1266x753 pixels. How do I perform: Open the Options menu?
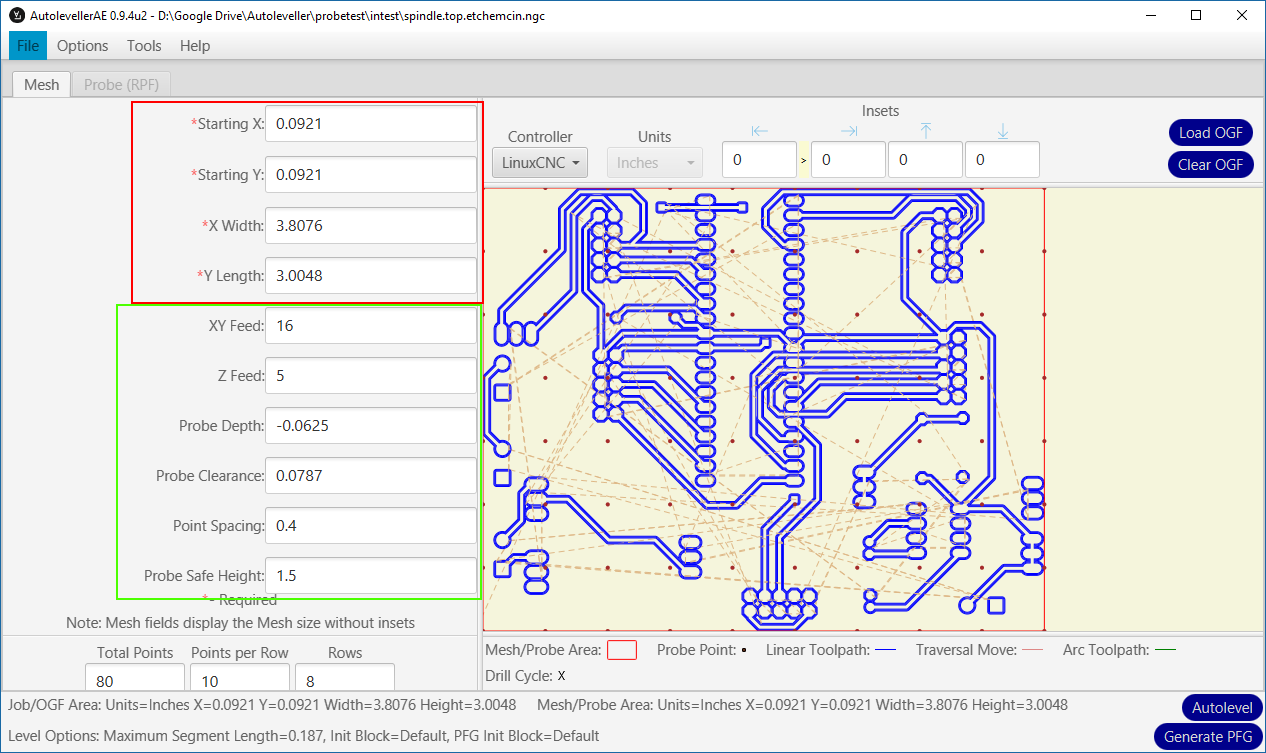(x=82, y=46)
